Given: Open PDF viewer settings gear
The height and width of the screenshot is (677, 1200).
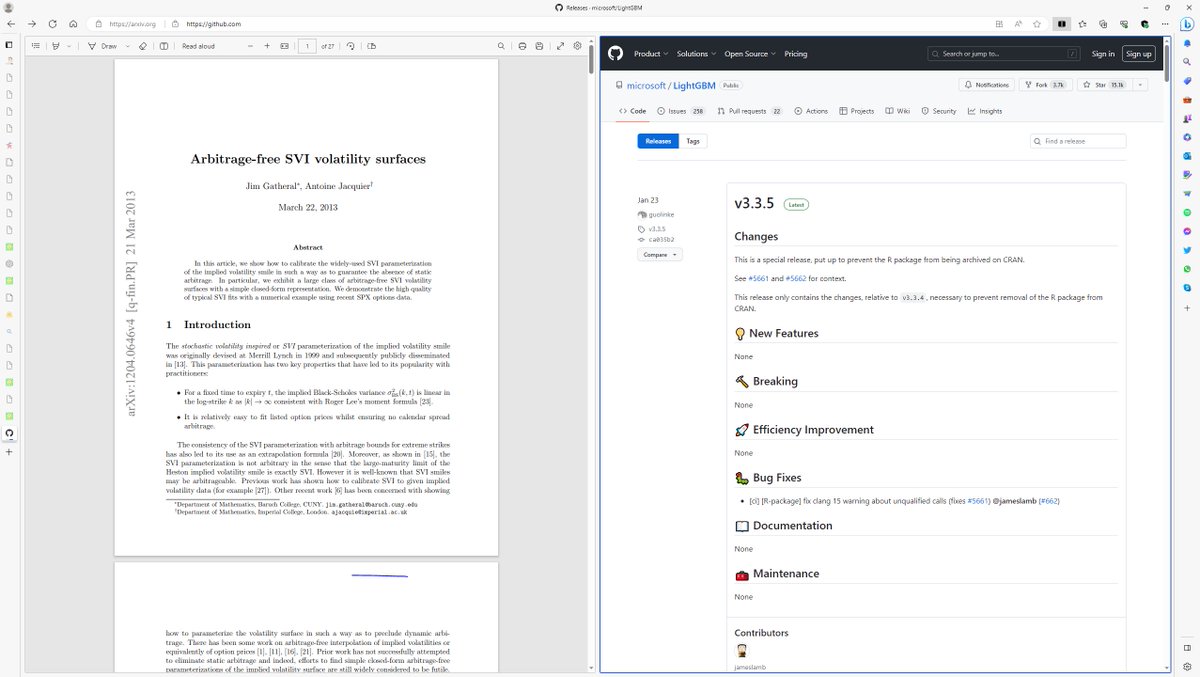Looking at the screenshot, I should point(577,46).
